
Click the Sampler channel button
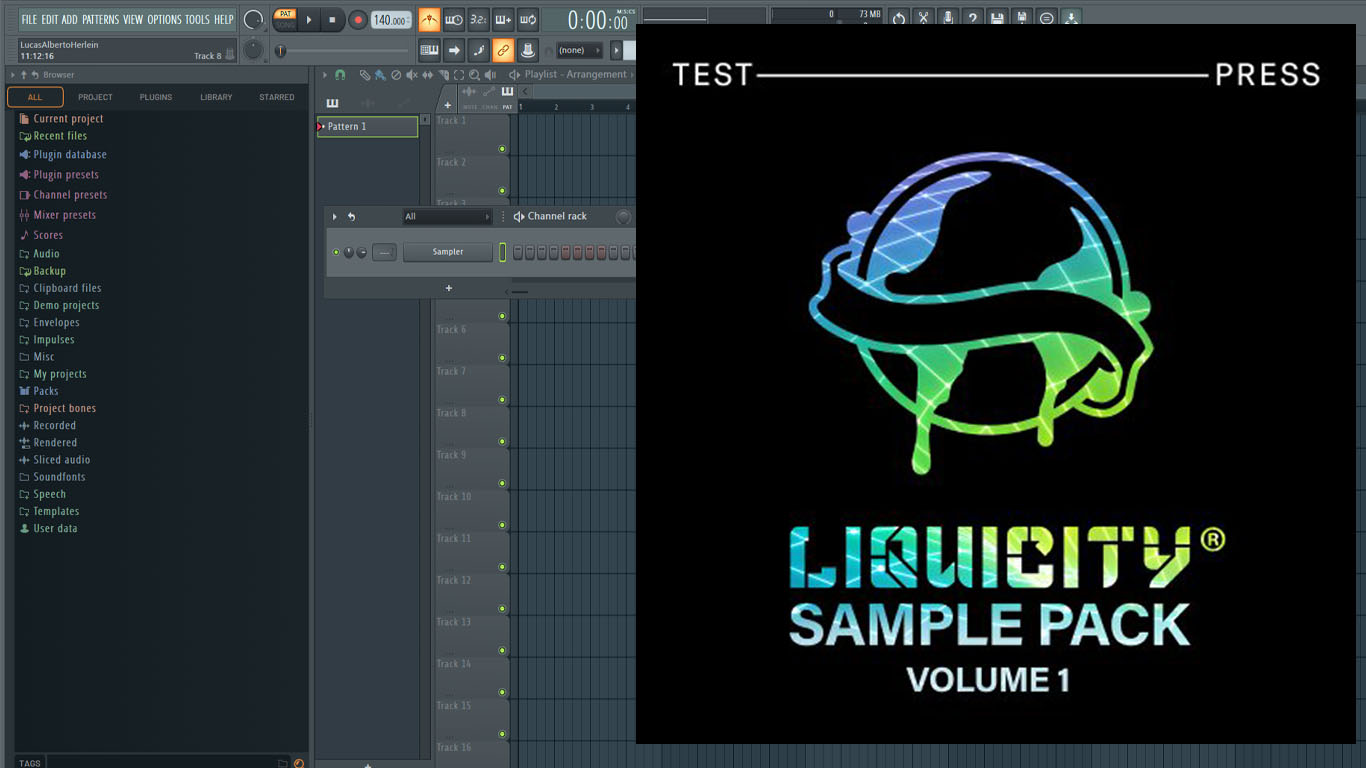448,252
